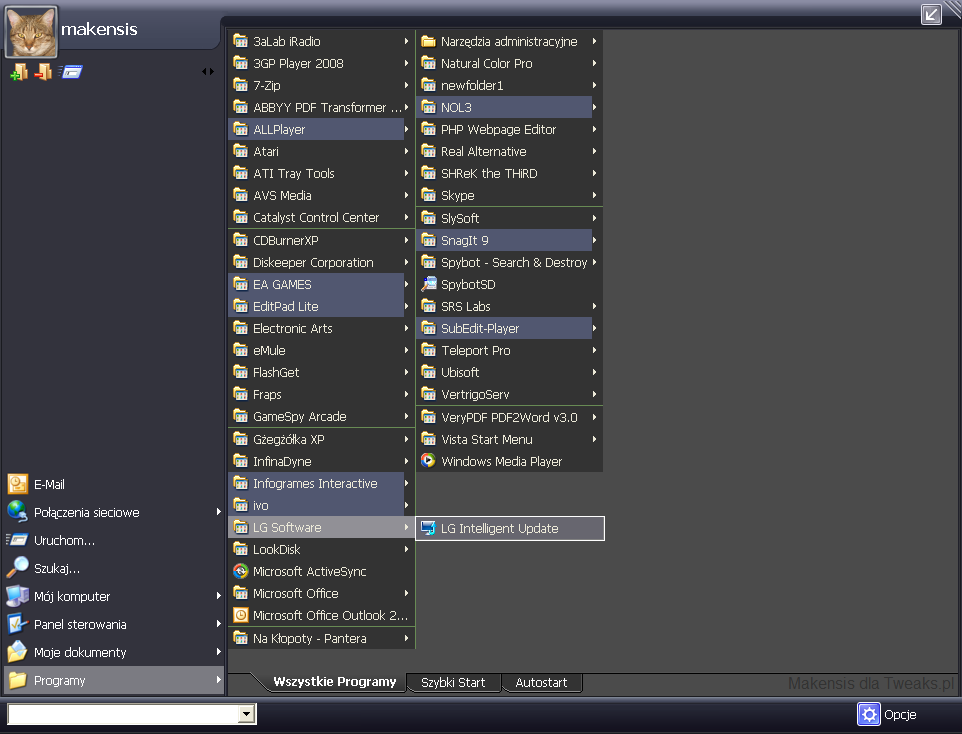The image size is (962, 734).
Task: Click the E-Mail label
Action: tap(49, 485)
